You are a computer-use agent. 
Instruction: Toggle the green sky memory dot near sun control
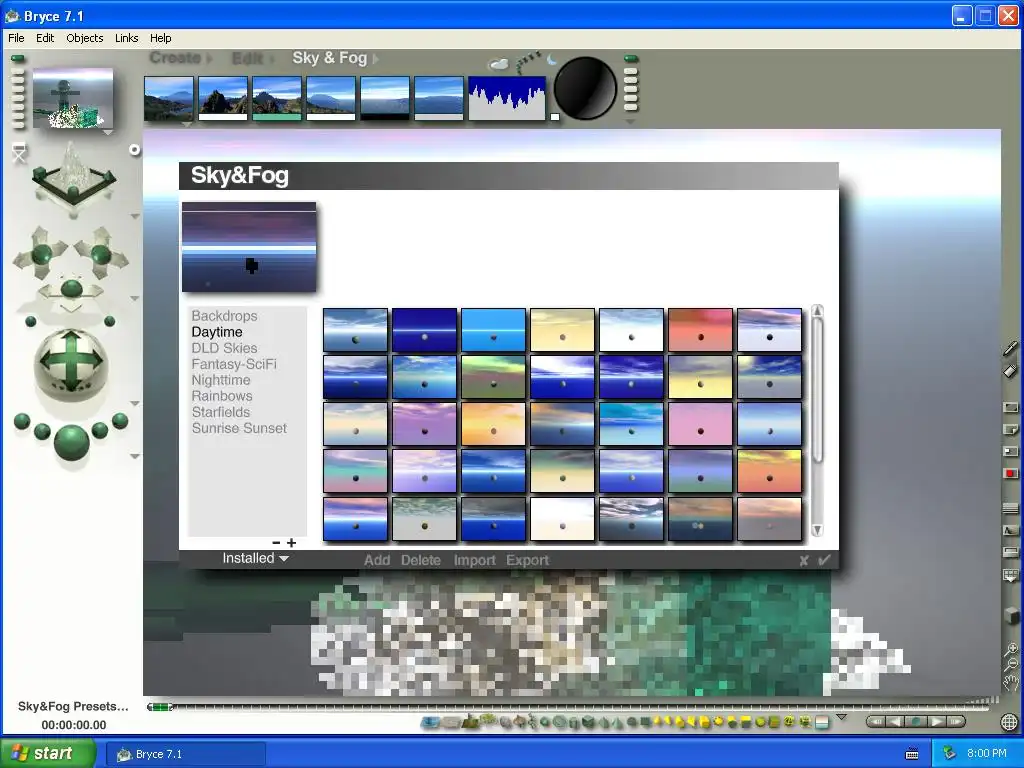tap(630, 59)
